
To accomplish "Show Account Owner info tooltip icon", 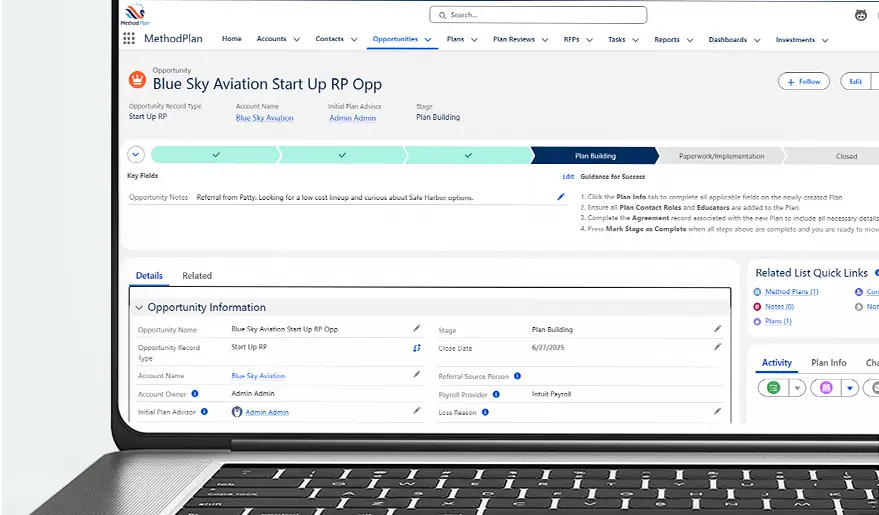I will point(195,393).
